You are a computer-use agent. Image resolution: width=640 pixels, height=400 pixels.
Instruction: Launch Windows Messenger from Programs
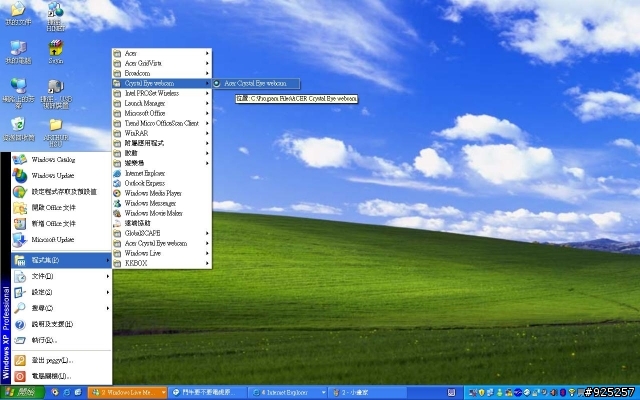tap(162, 203)
